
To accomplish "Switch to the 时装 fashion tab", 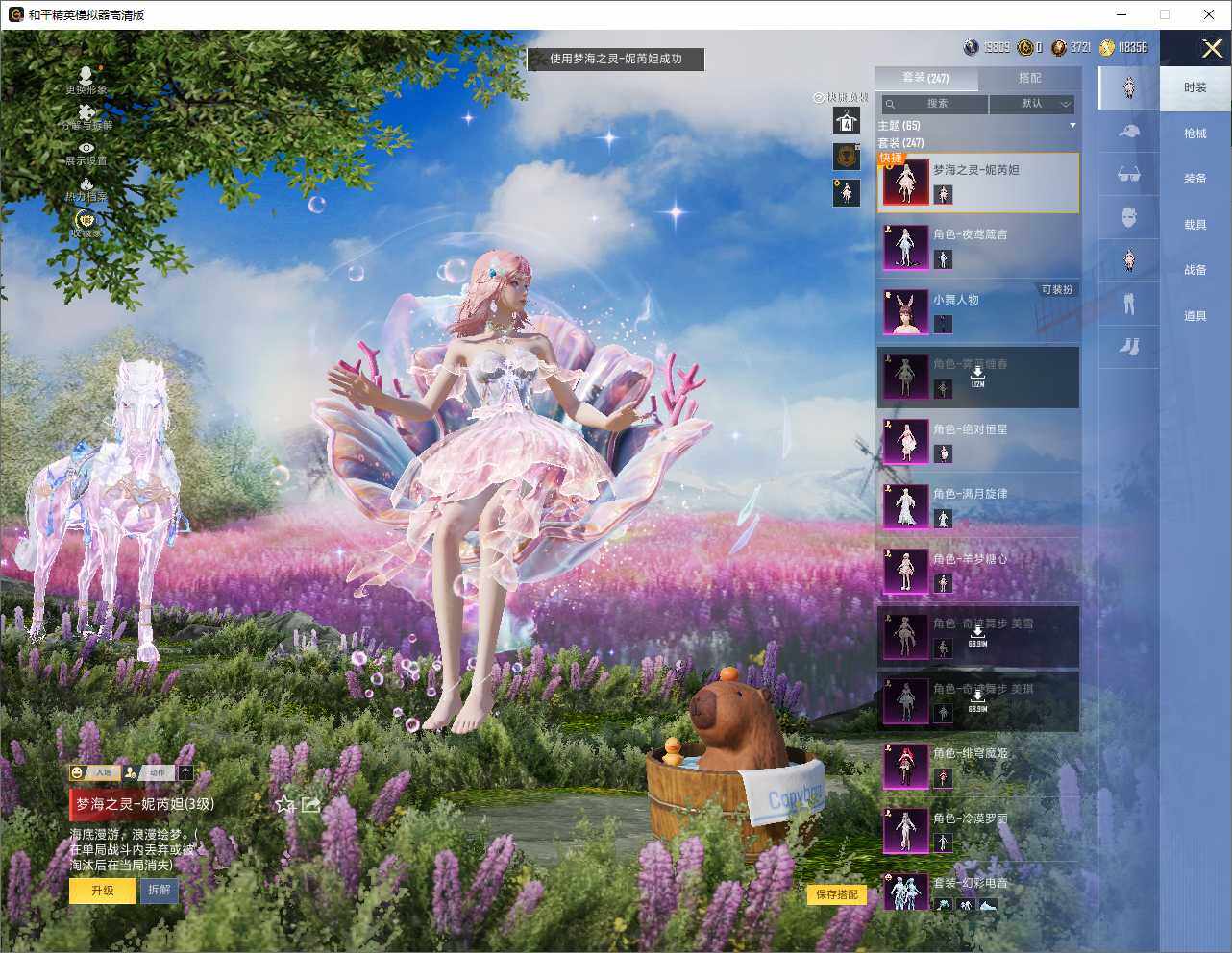I will click(1195, 87).
